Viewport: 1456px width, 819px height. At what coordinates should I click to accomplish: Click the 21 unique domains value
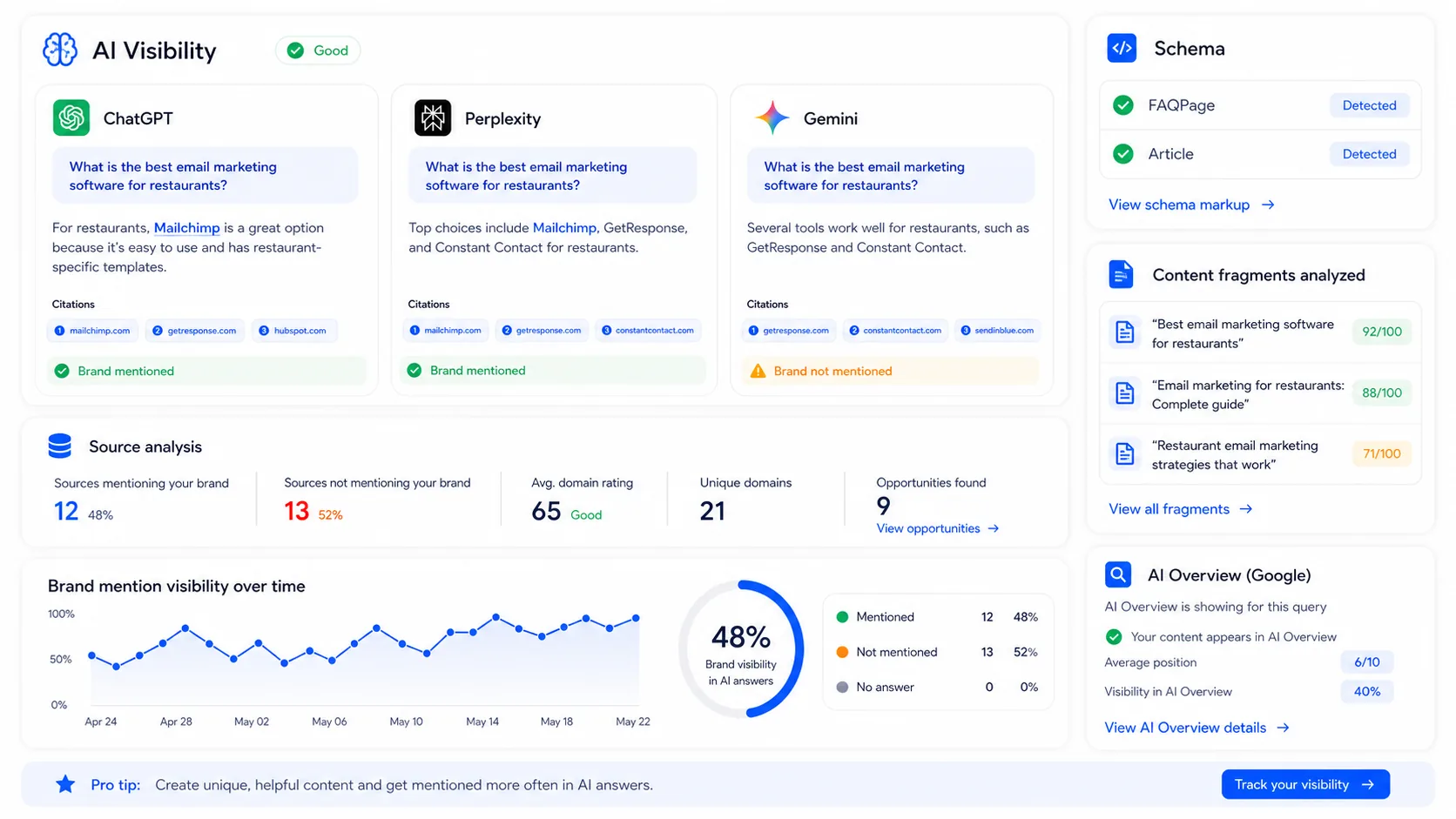[712, 511]
